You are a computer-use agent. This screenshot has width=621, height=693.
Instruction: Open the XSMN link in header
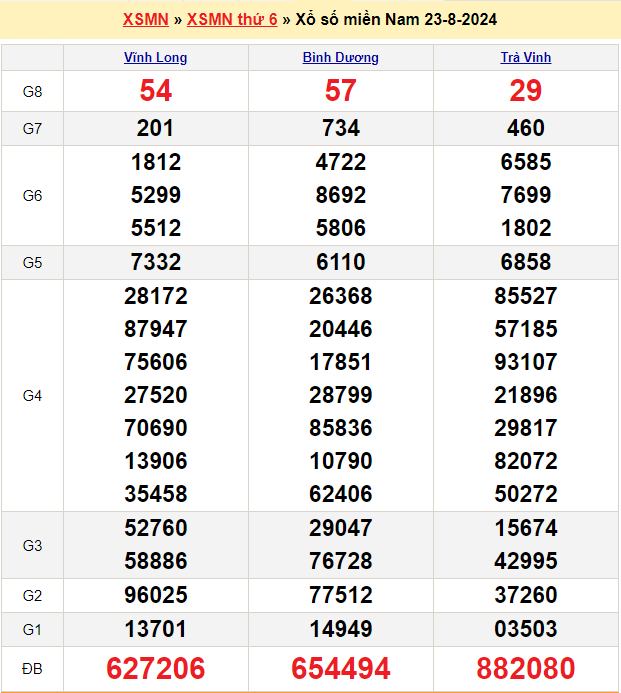click(145, 20)
